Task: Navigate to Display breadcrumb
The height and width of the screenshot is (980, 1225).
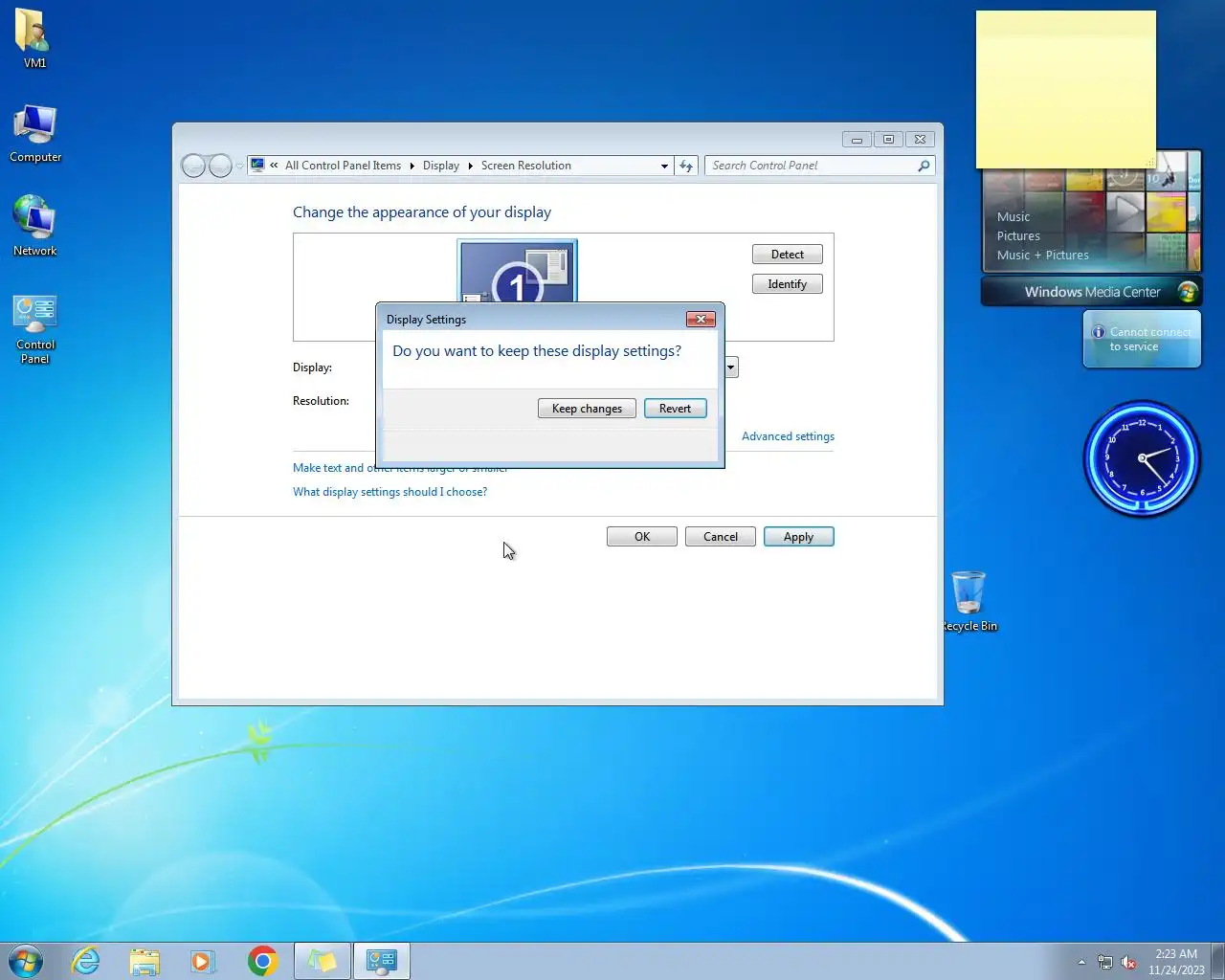Action: point(441,166)
